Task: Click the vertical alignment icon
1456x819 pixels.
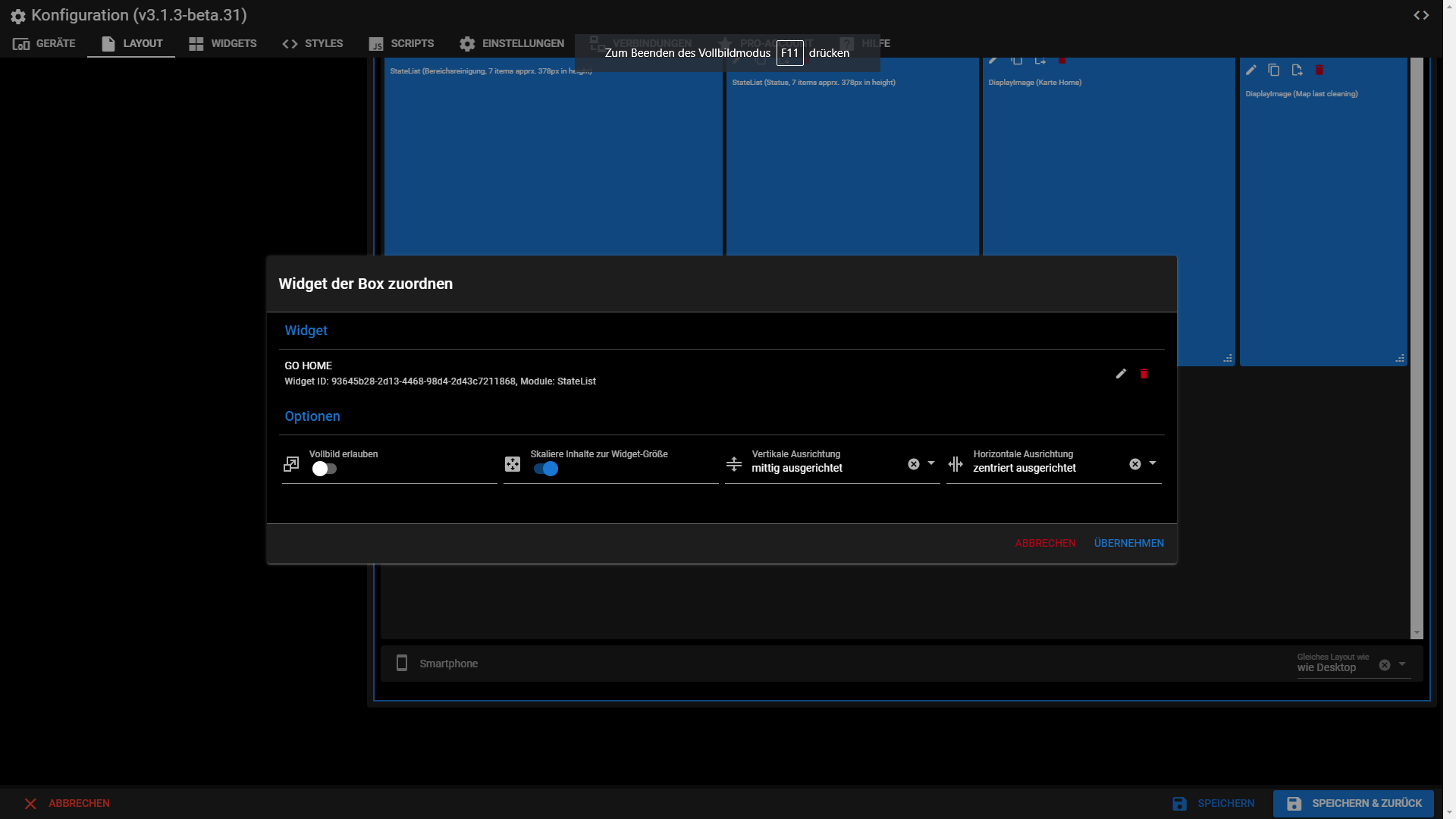Action: (x=734, y=463)
